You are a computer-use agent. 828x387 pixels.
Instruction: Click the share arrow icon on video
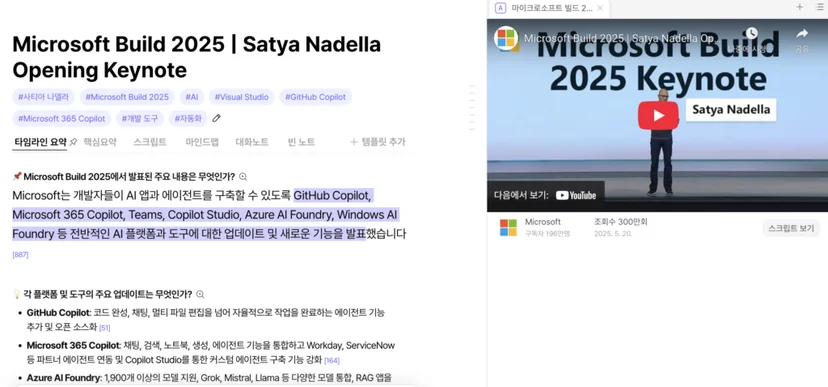click(x=802, y=34)
